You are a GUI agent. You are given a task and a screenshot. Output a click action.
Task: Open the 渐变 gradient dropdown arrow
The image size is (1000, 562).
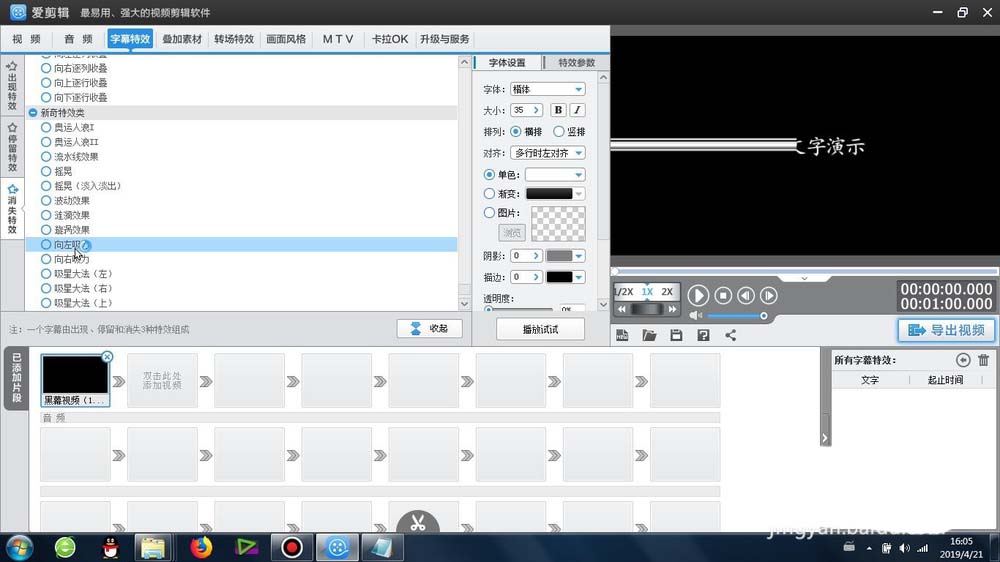coord(578,194)
